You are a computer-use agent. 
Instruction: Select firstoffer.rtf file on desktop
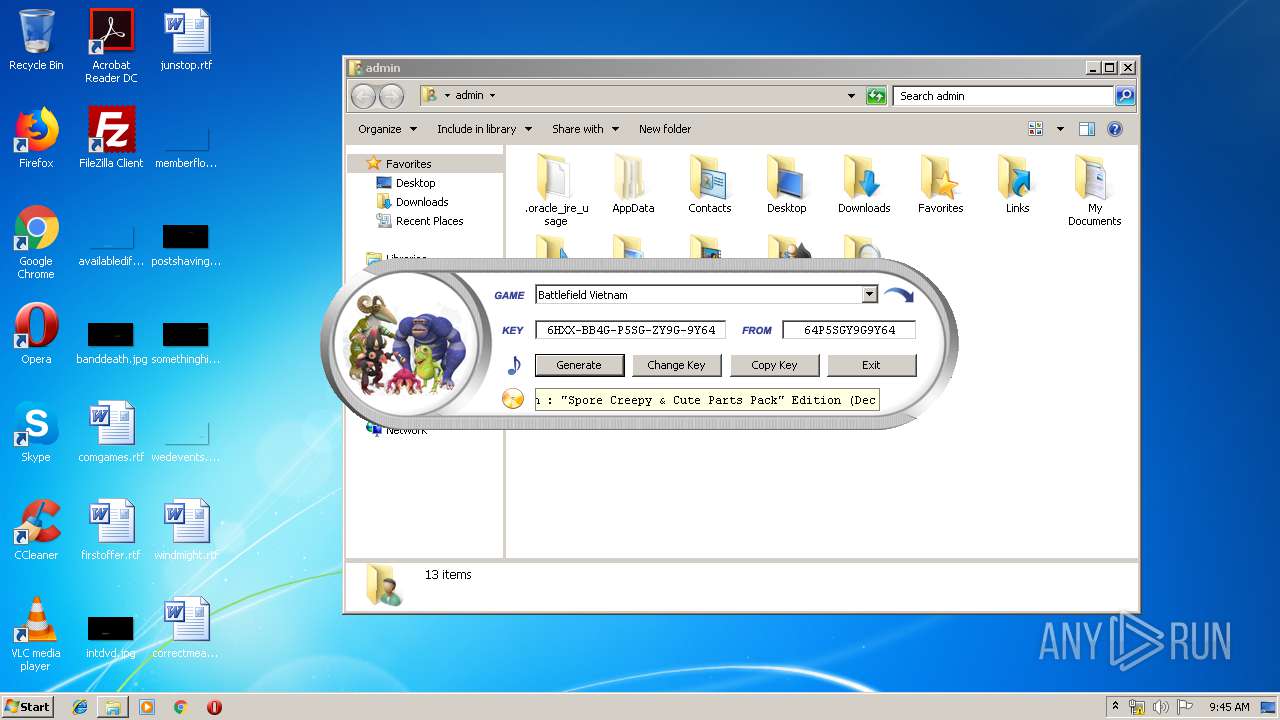coord(111,530)
